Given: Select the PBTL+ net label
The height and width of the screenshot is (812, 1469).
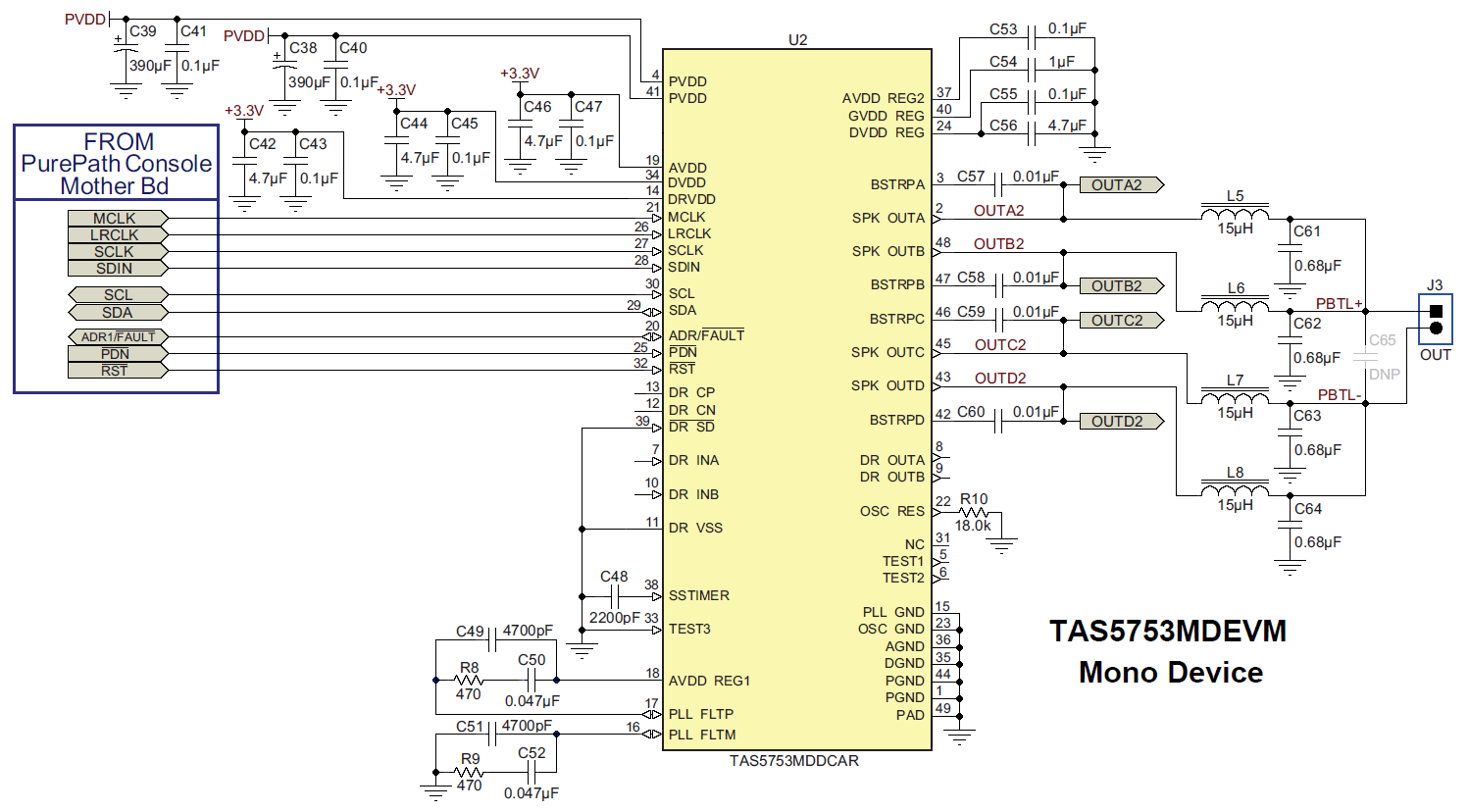Looking at the screenshot, I should (1339, 304).
